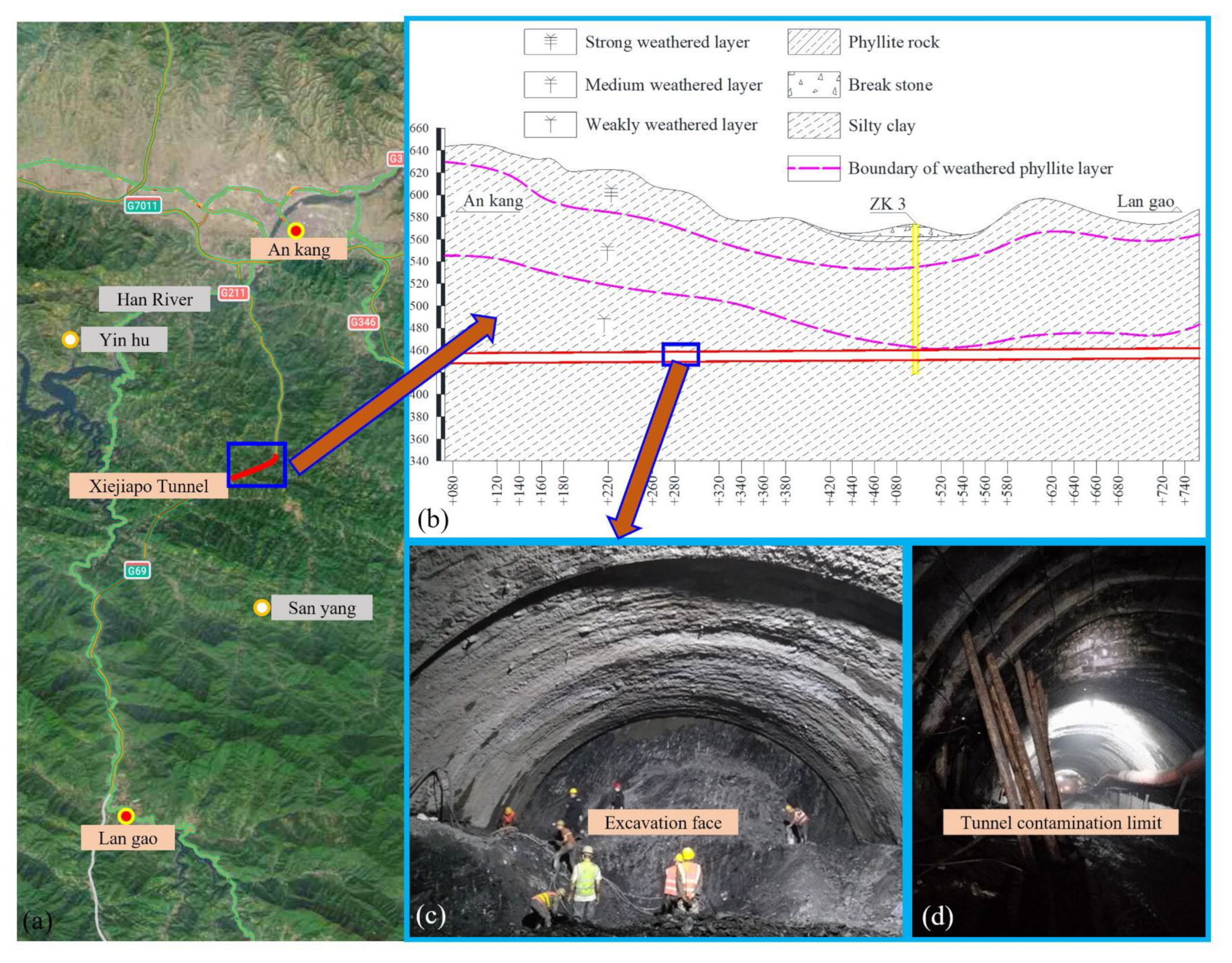Click the G69 highway shield icon

pyautogui.click(x=137, y=570)
